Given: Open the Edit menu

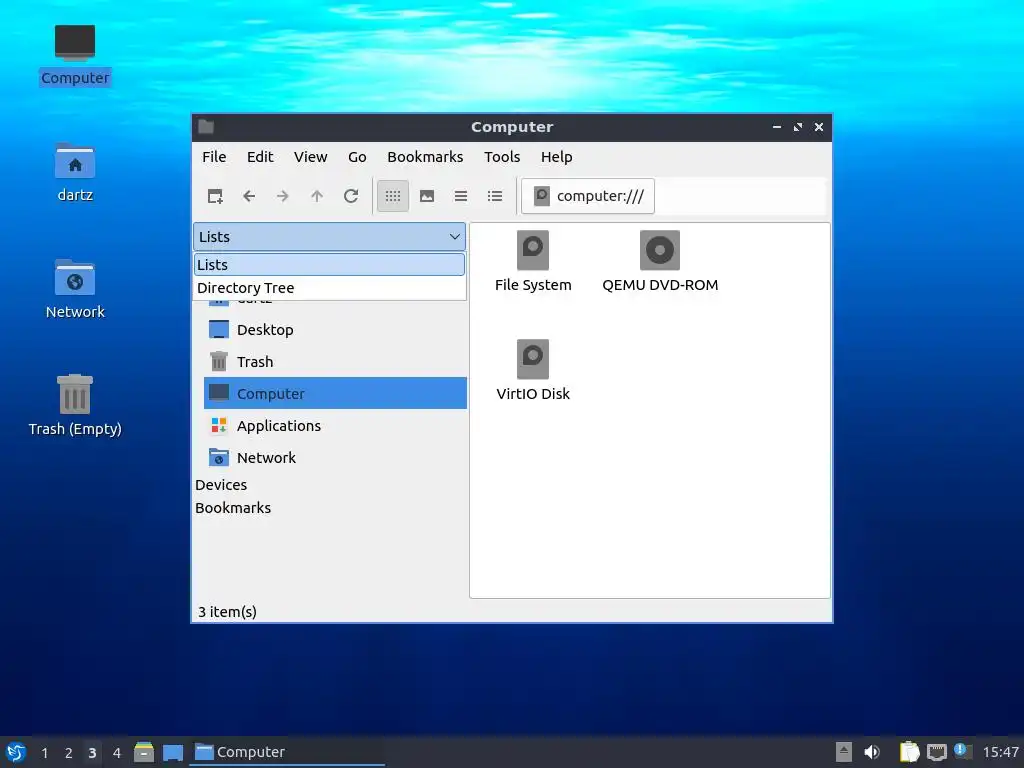Looking at the screenshot, I should click(x=260, y=157).
